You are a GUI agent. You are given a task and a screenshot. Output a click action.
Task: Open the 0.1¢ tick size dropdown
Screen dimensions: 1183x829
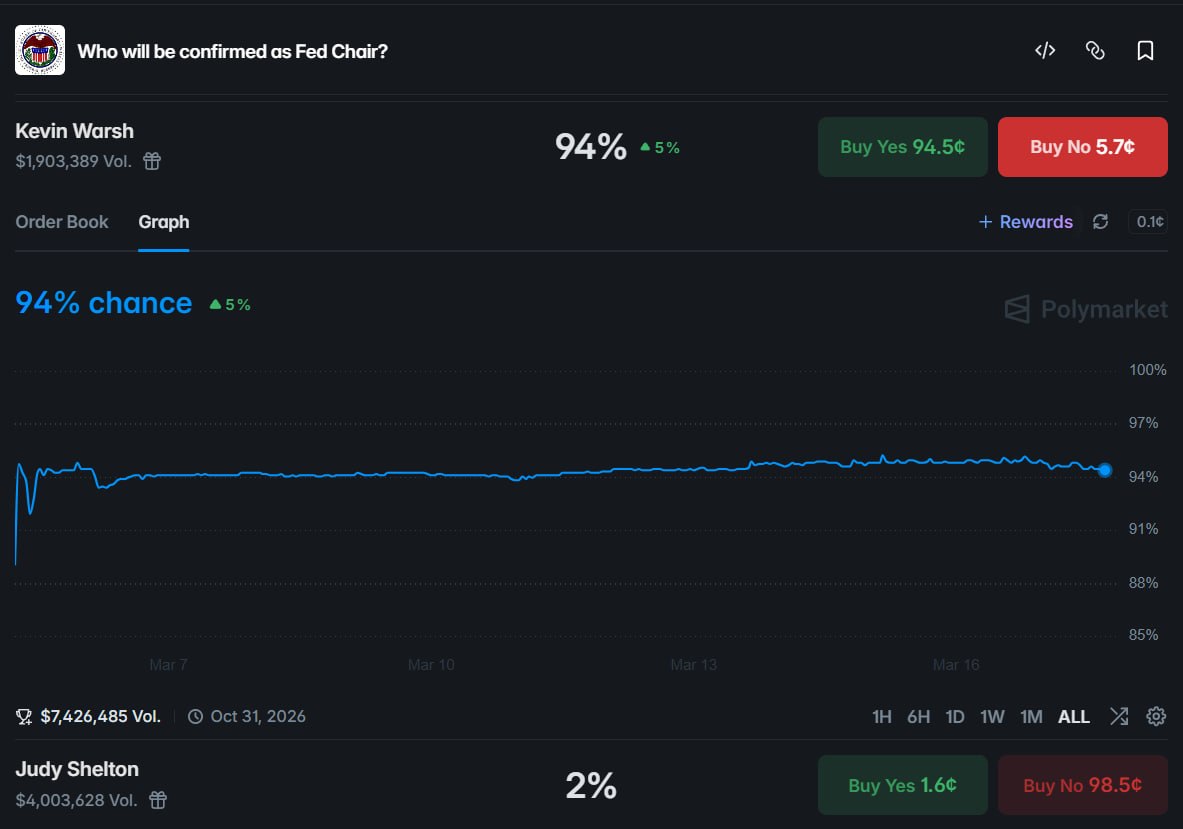coord(1147,222)
